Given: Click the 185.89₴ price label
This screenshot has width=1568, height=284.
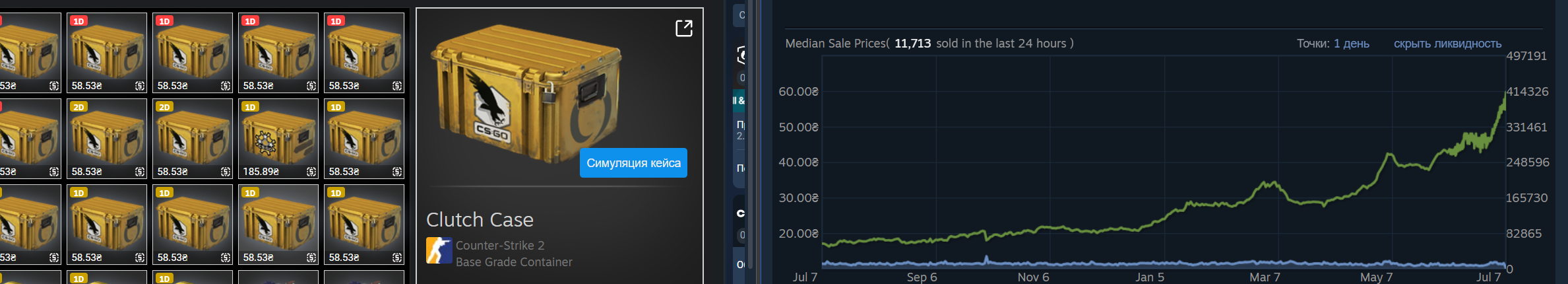Looking at the screenshot, I should coord(261,172).
